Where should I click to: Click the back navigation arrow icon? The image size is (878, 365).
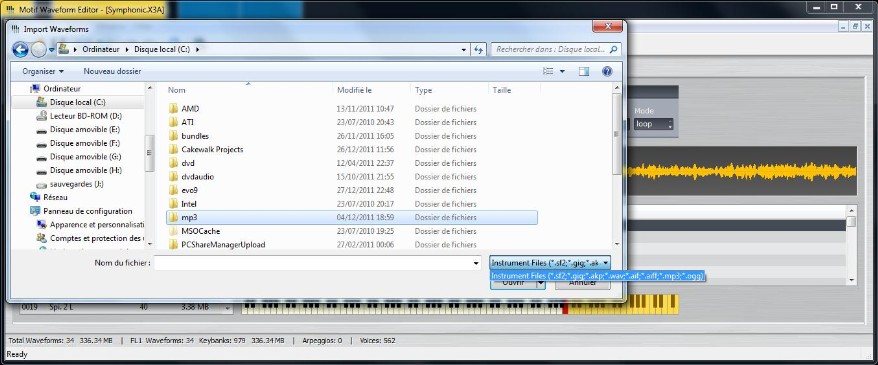[20, 50]
